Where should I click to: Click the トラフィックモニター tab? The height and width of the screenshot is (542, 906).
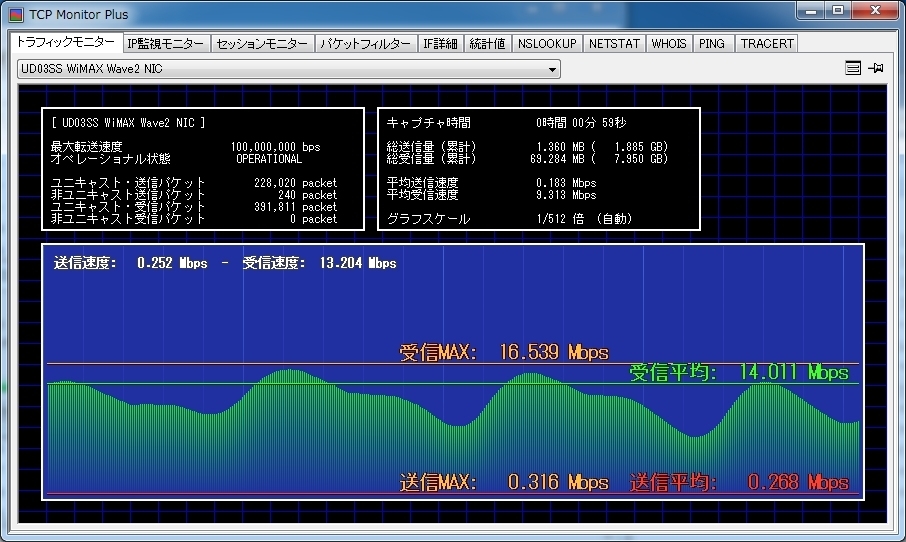(x=65, y=43)
